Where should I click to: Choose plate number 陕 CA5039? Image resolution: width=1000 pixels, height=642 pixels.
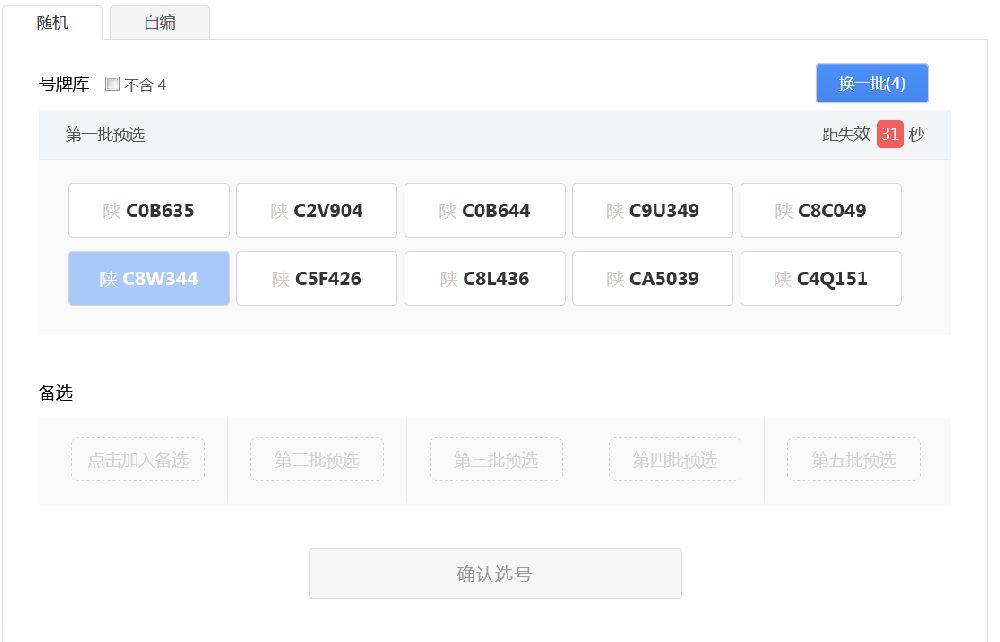[x=653, y=279]
